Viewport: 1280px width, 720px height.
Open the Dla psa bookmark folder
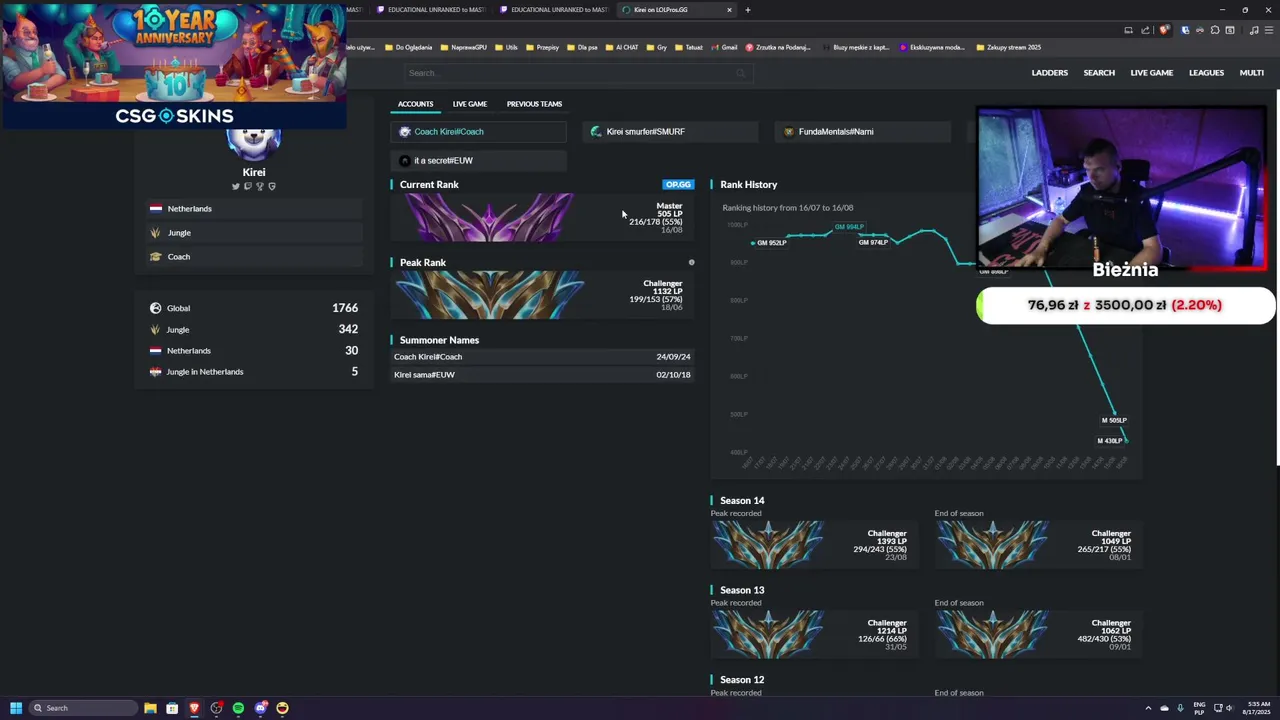582,47
